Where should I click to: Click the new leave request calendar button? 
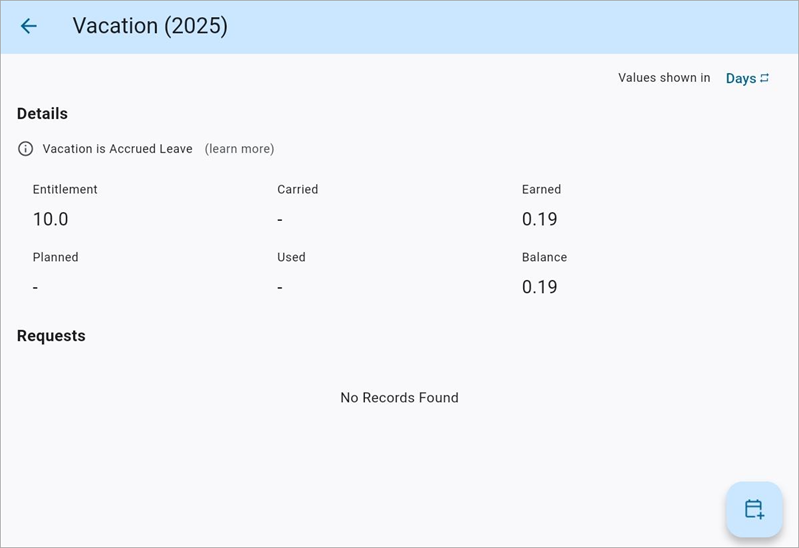tap(754, 509)
